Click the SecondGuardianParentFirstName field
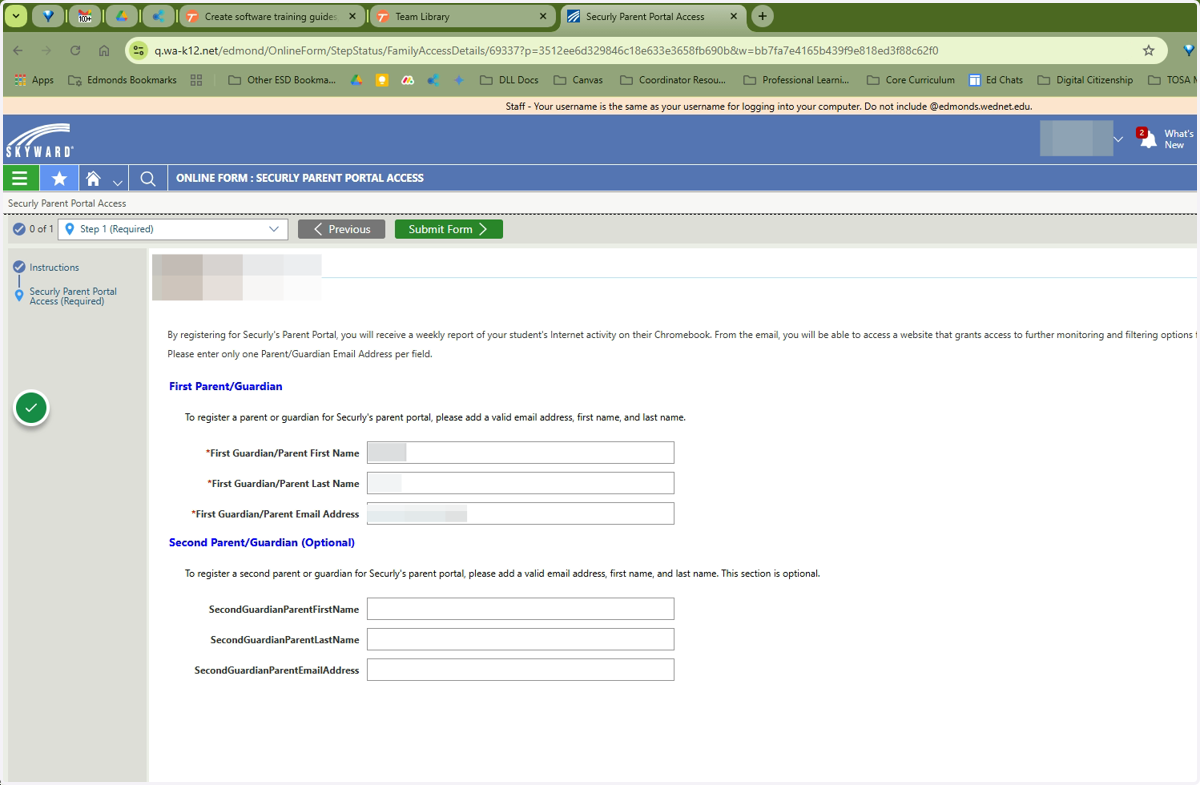This screenshot has width=1200, height=785. 520,609
